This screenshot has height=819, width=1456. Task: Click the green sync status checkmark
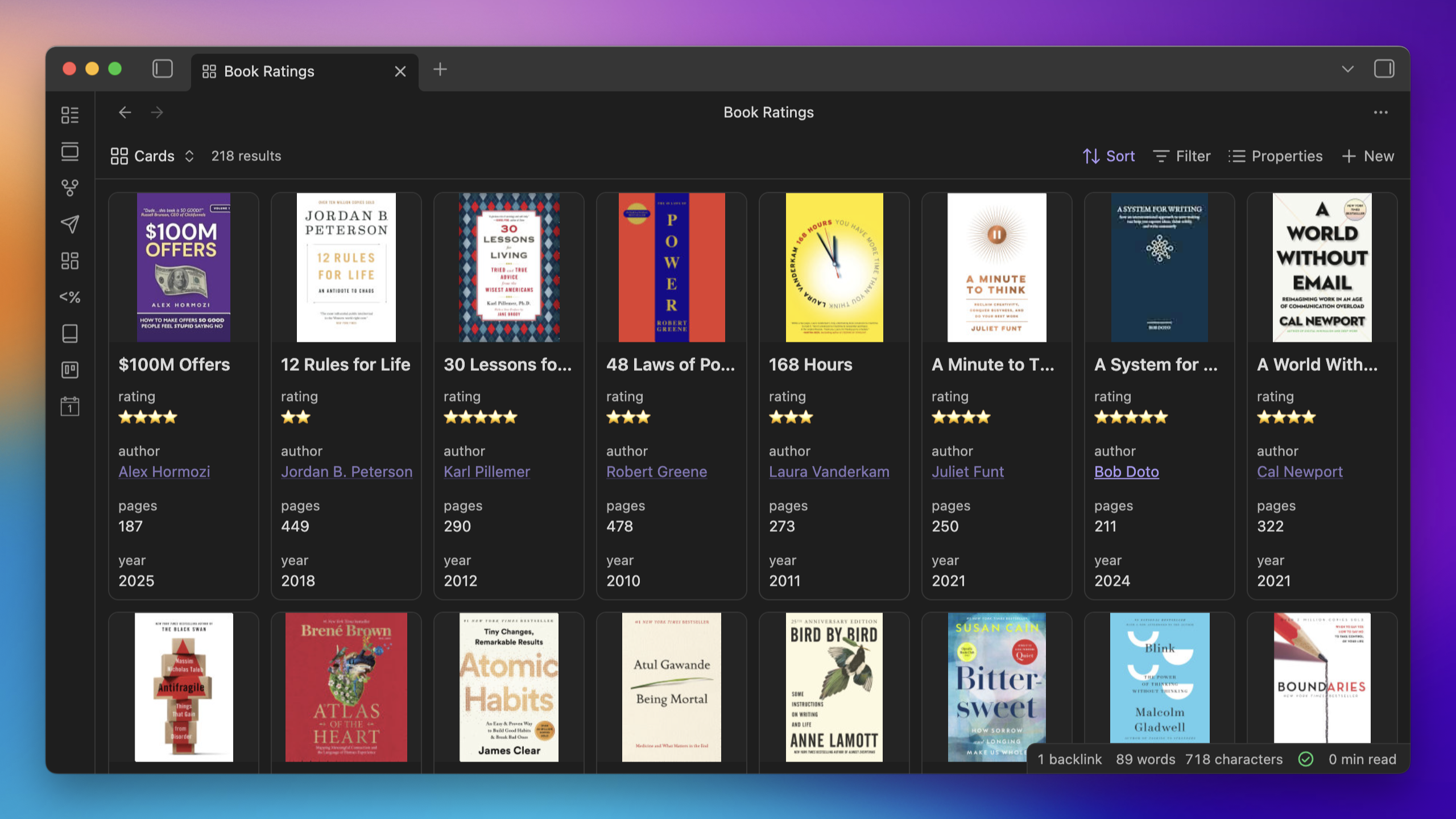(1306, 759)
